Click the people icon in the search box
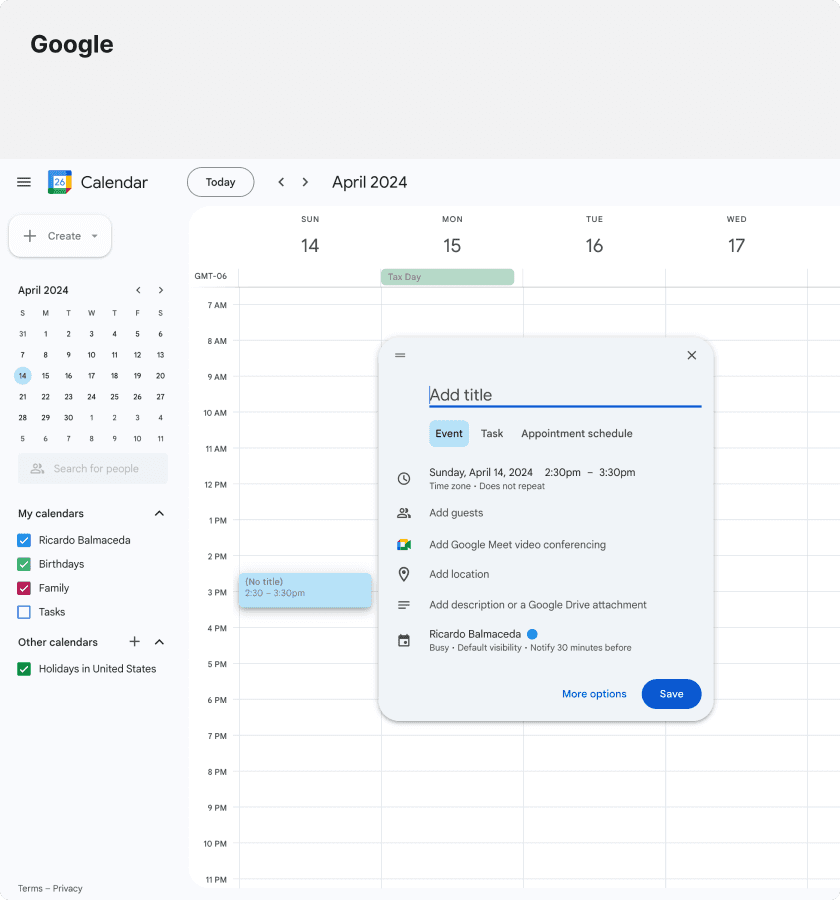The width and height of the screenshot is (840, 900). (37, 468)
